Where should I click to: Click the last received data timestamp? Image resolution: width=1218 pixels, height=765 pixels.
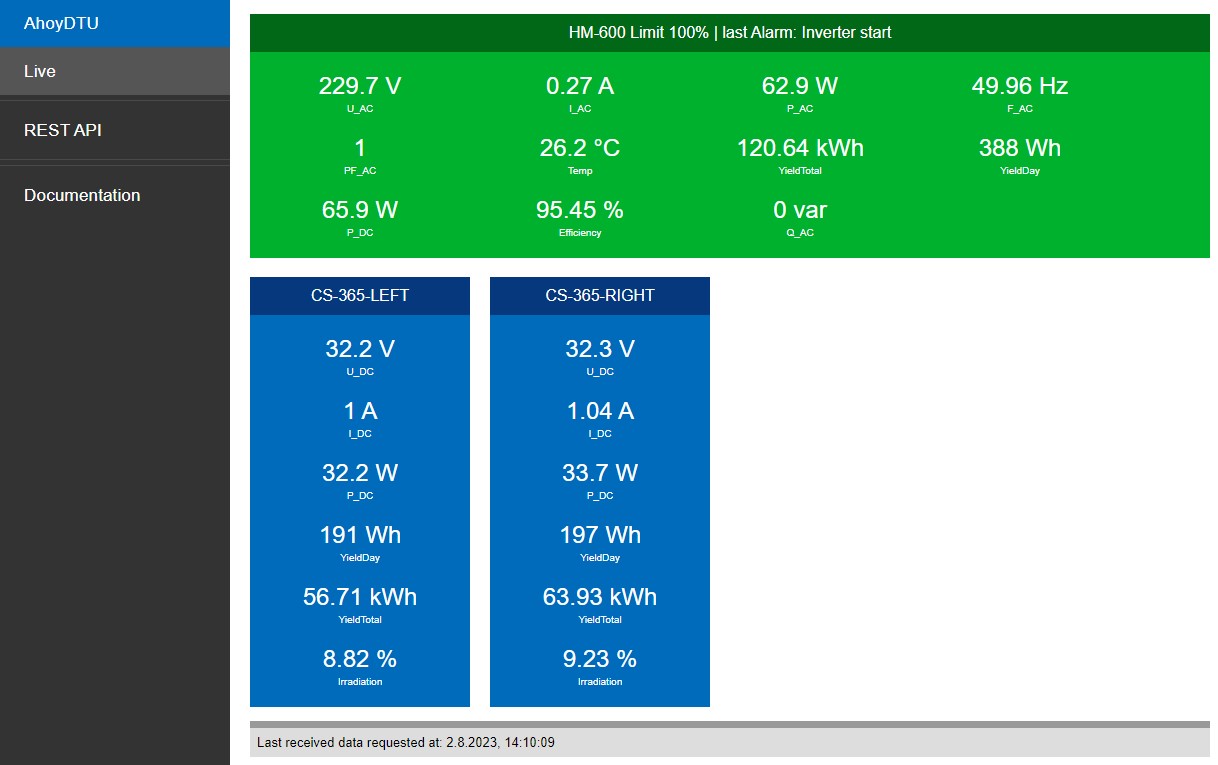pos(405,742)
